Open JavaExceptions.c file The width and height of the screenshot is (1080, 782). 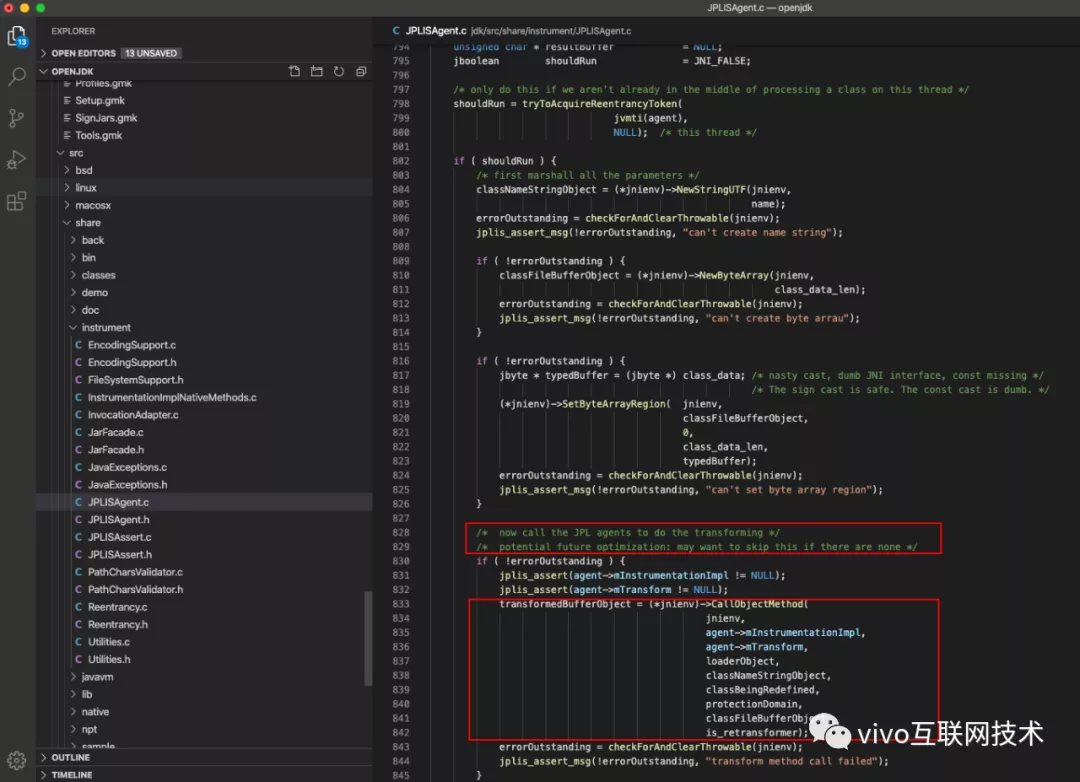tap(127, 467)
